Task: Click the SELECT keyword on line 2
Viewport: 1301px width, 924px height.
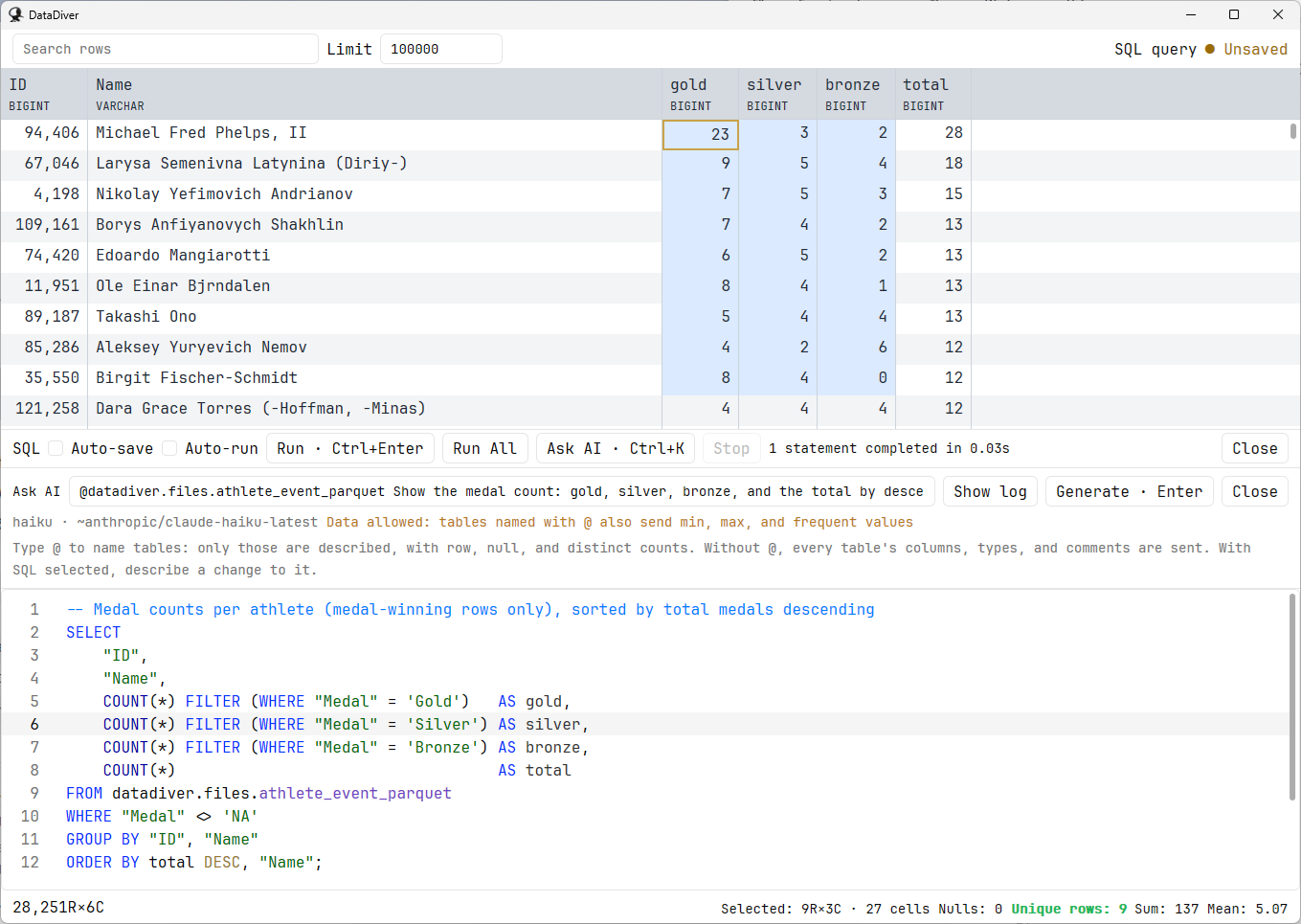Action: [x=93, y=633]
